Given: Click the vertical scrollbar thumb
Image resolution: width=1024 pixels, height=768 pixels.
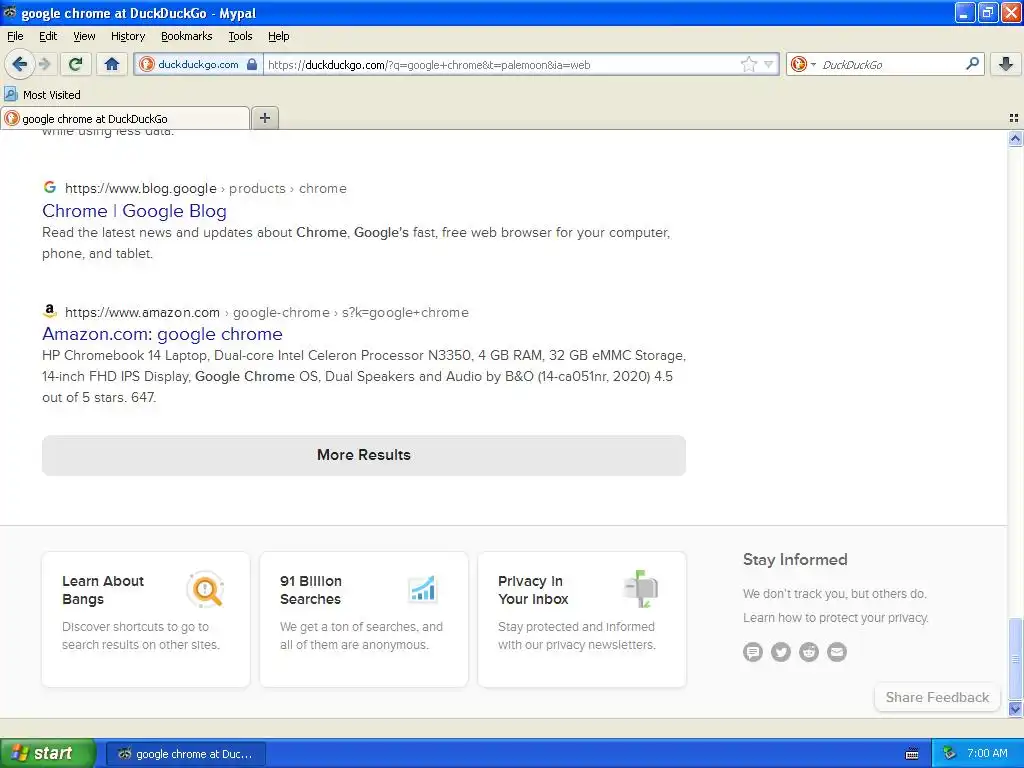Looking at the screenshot, I should tap(1016, 658).
